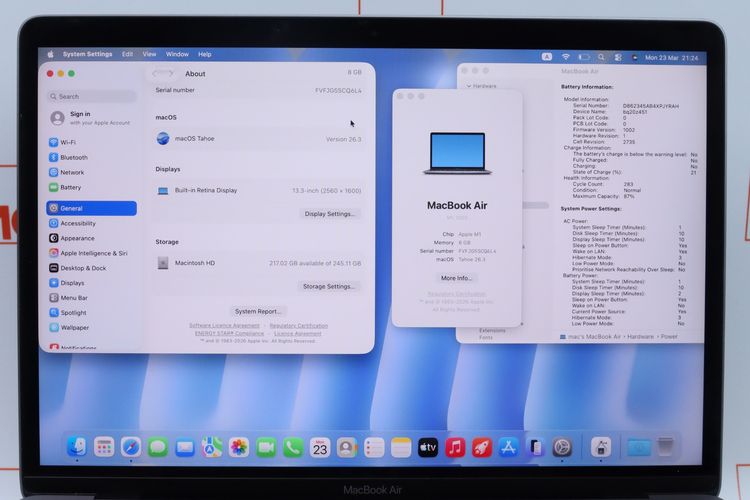The height and width of the screenshot is (500, 750).
Task: Click More Info in the MacBook Air window
Action: click(x=456, y=278)
